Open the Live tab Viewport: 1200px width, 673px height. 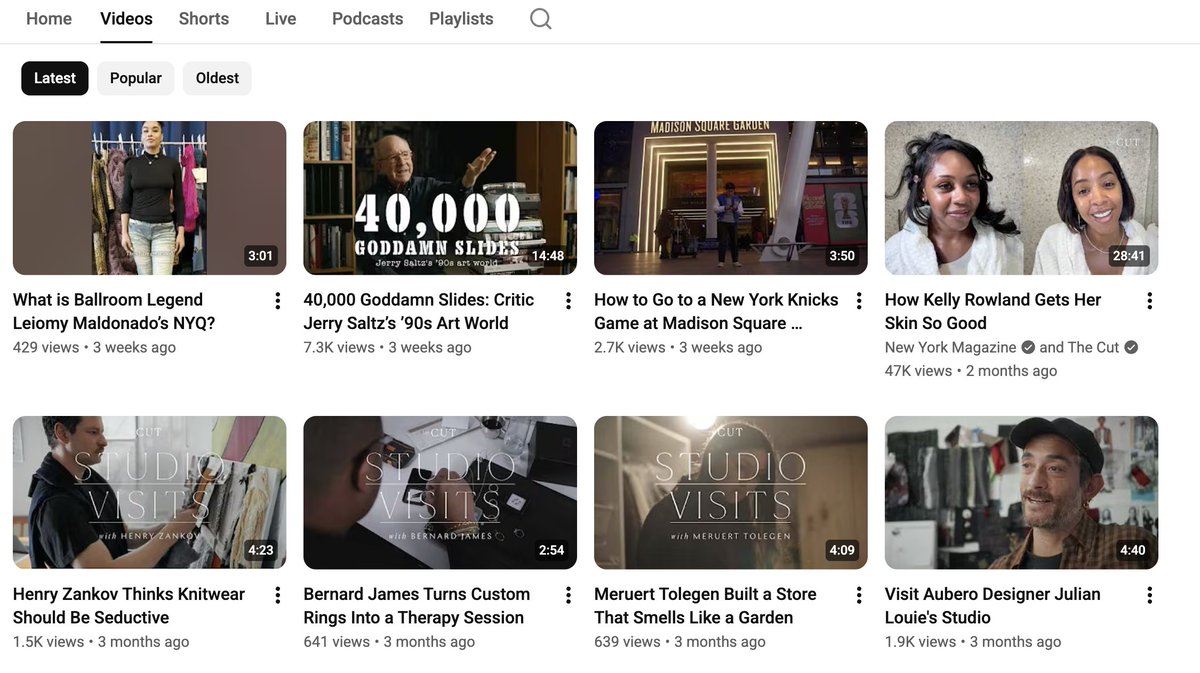click(x=281, y=19)
